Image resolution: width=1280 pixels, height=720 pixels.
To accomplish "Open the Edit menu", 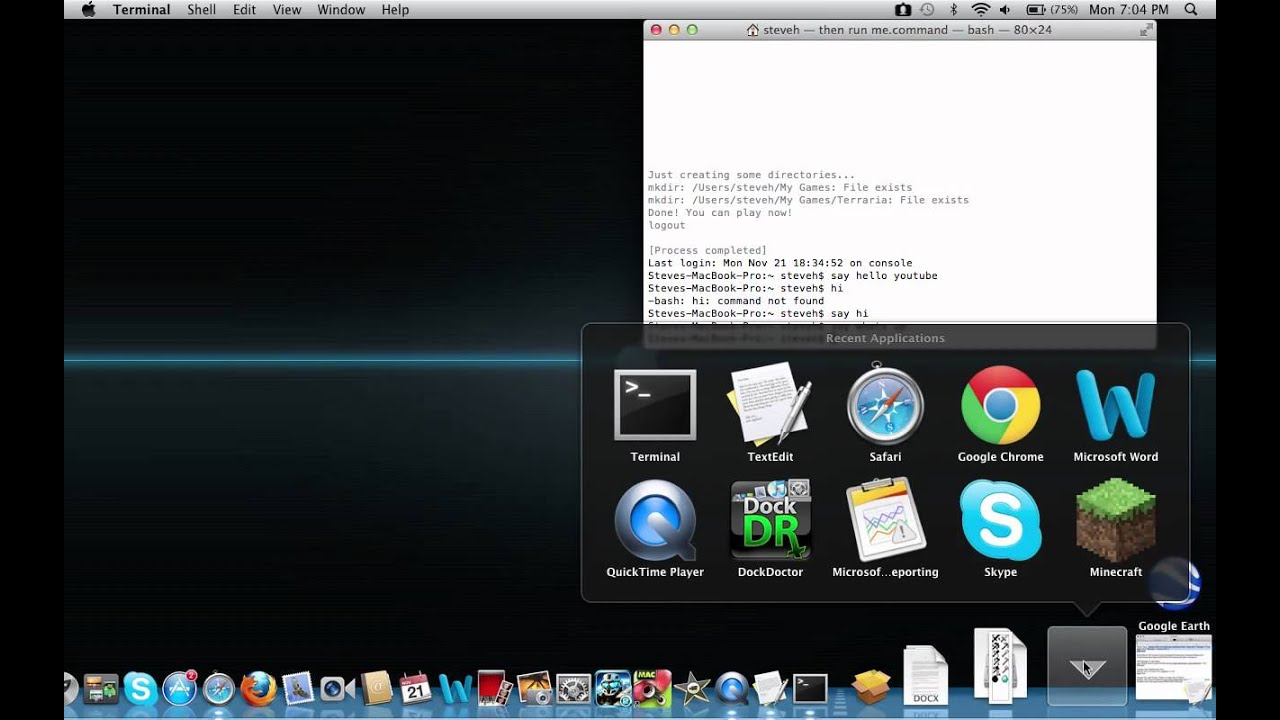I will 244,9.
